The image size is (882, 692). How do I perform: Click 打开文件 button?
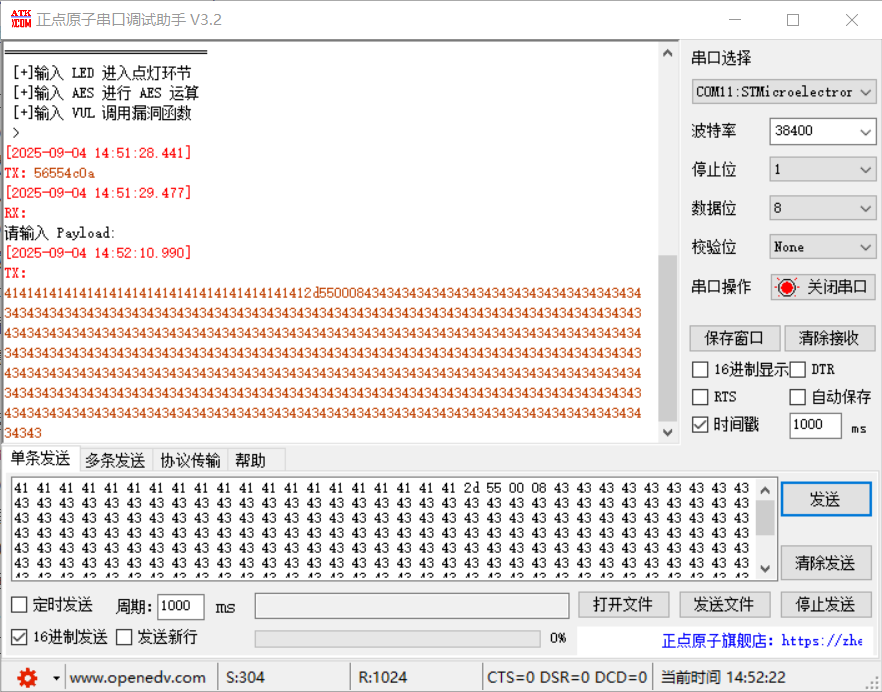tap(623, 605)
